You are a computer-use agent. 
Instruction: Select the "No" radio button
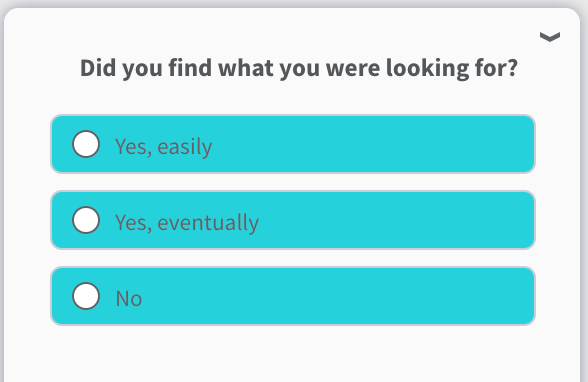pos(86,296)
